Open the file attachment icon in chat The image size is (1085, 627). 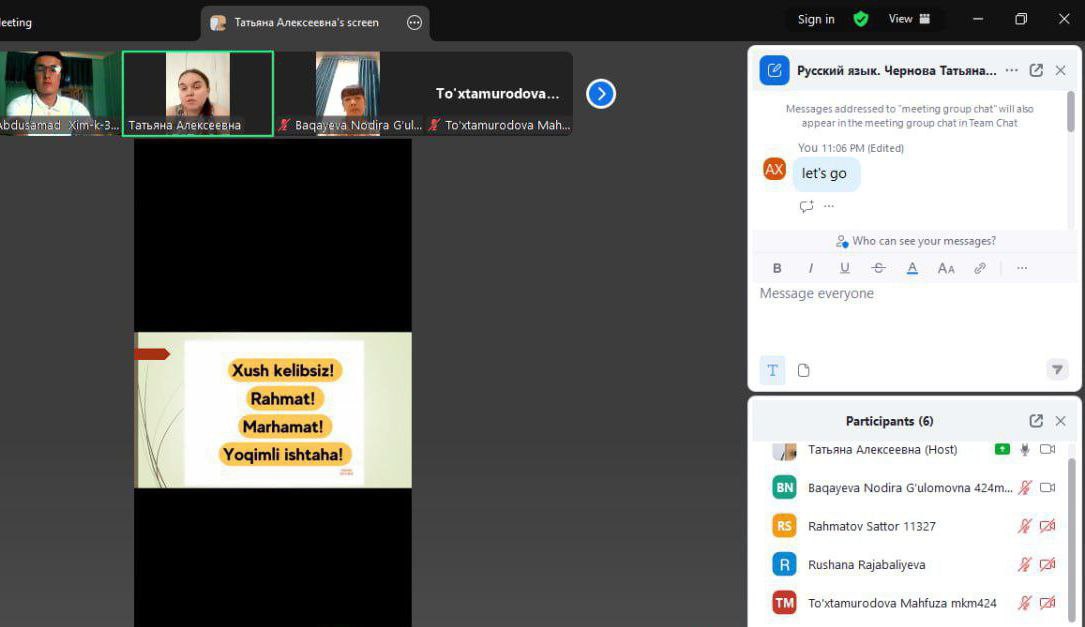point(804,370)
